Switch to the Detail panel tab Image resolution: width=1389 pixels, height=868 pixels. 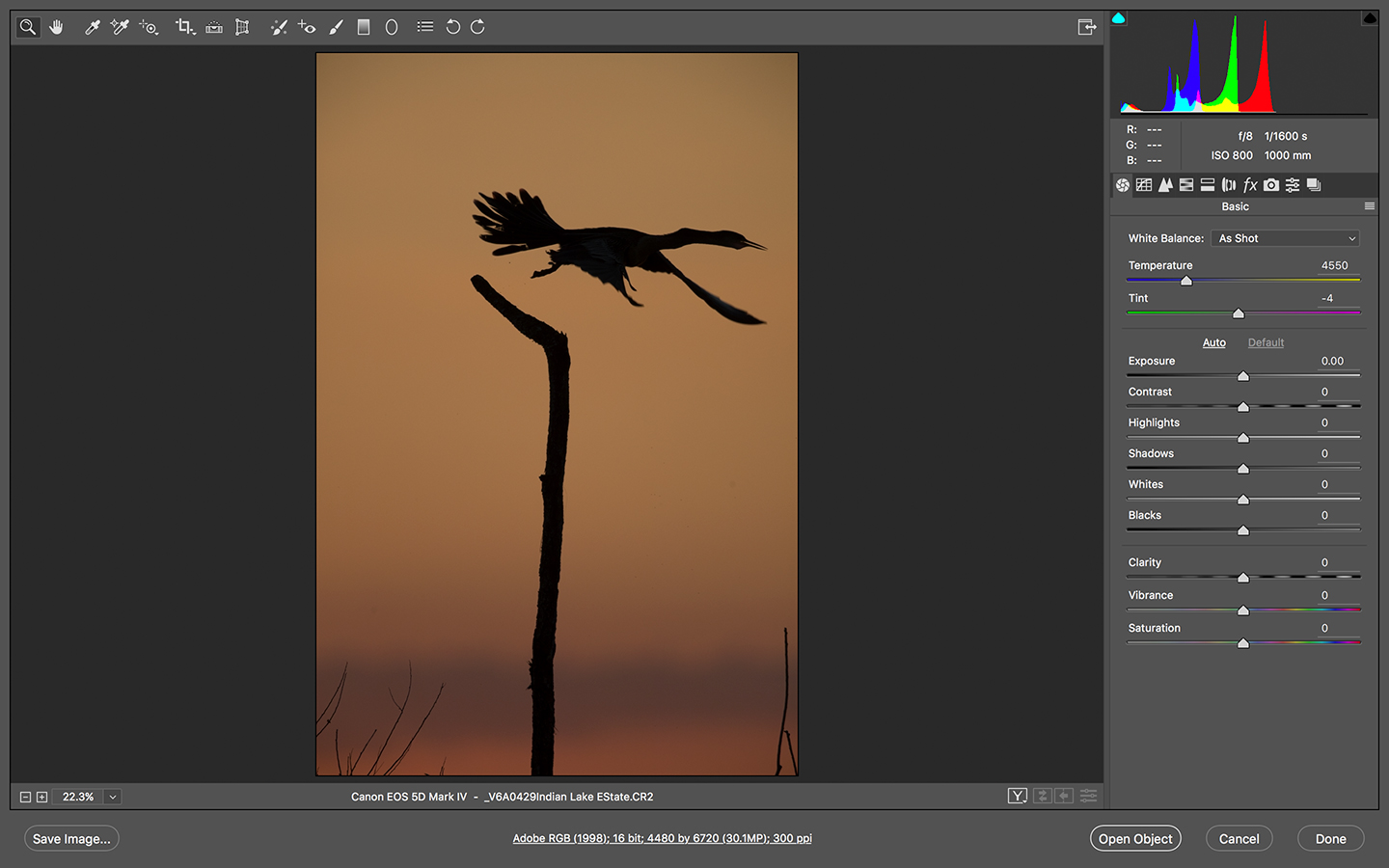point(1165,185)
